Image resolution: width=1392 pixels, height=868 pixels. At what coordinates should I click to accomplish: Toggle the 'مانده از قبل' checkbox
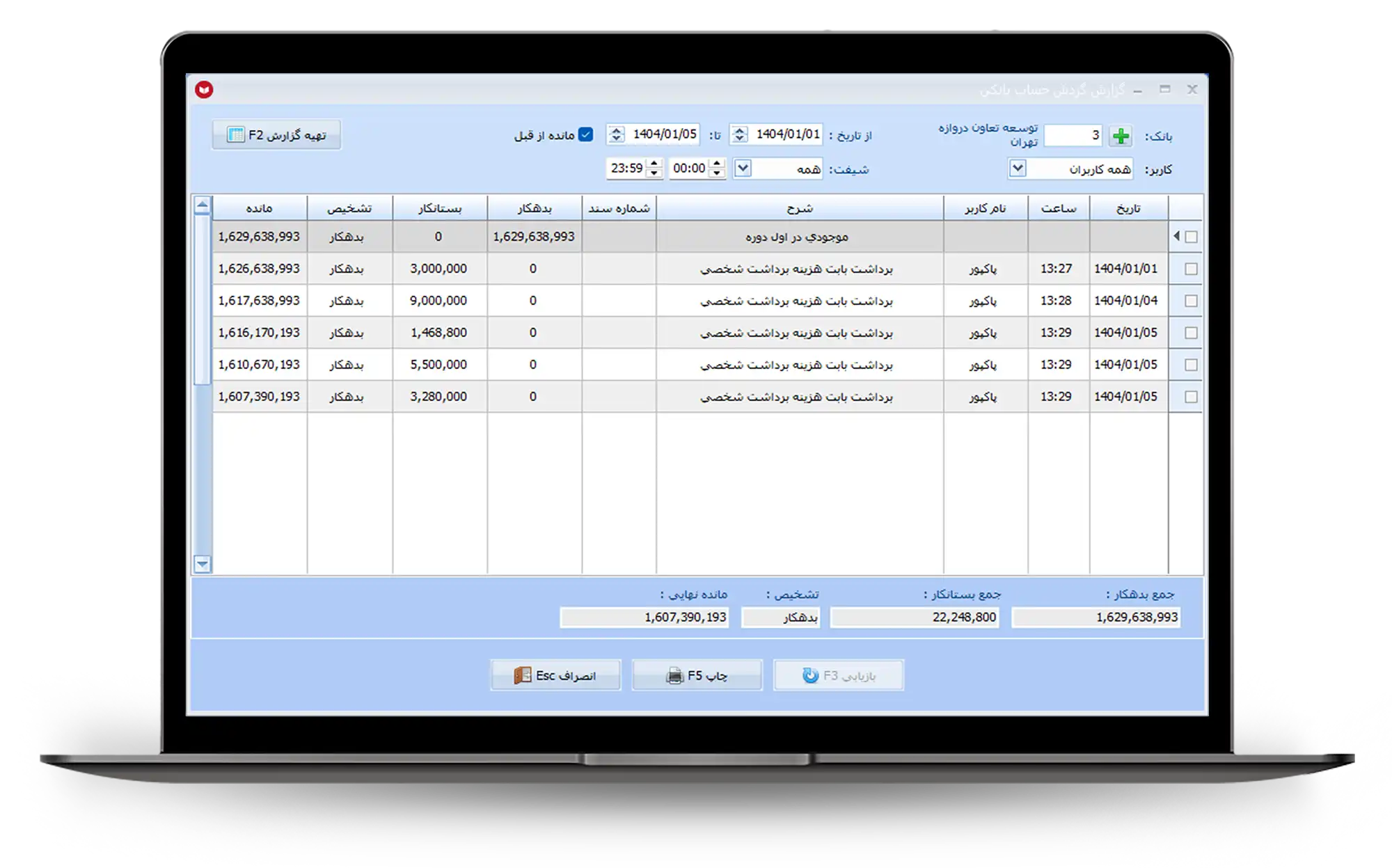(x=586, y=134)
